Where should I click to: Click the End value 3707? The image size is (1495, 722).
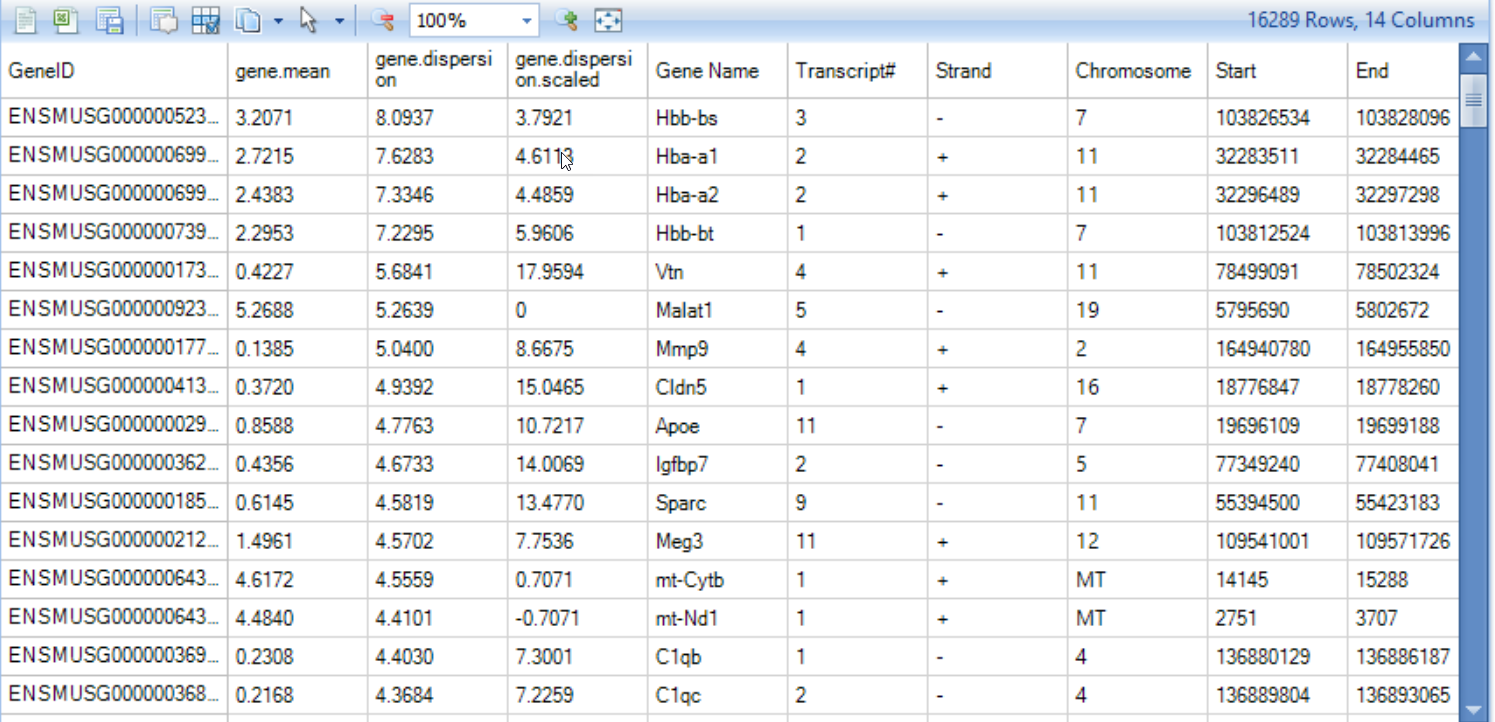pyautogui.click(x=1376, y=618)
